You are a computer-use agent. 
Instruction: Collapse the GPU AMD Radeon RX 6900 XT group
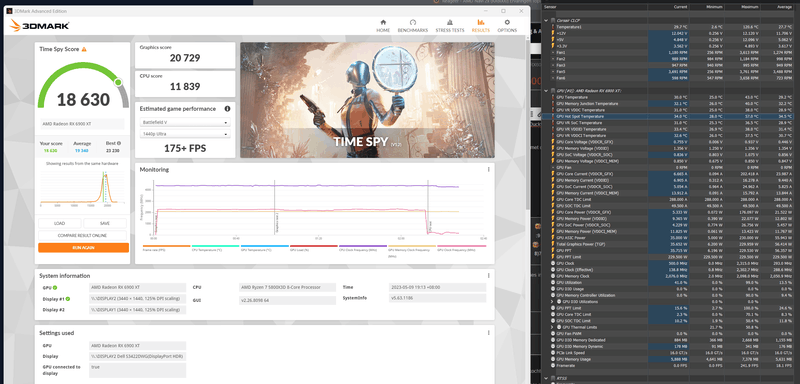click(x=546, y=91)
